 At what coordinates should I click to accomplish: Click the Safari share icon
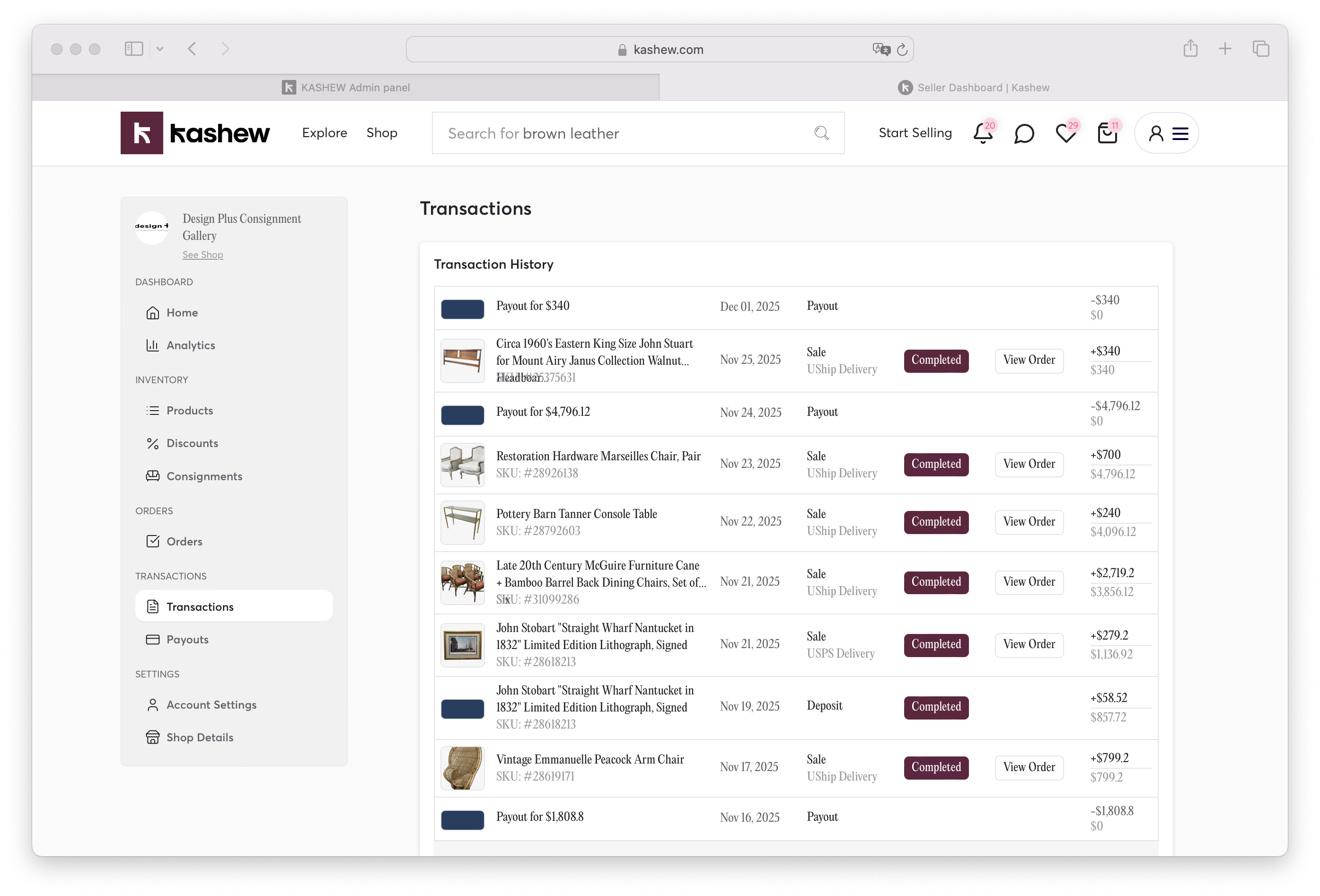tap(1190, 49)
